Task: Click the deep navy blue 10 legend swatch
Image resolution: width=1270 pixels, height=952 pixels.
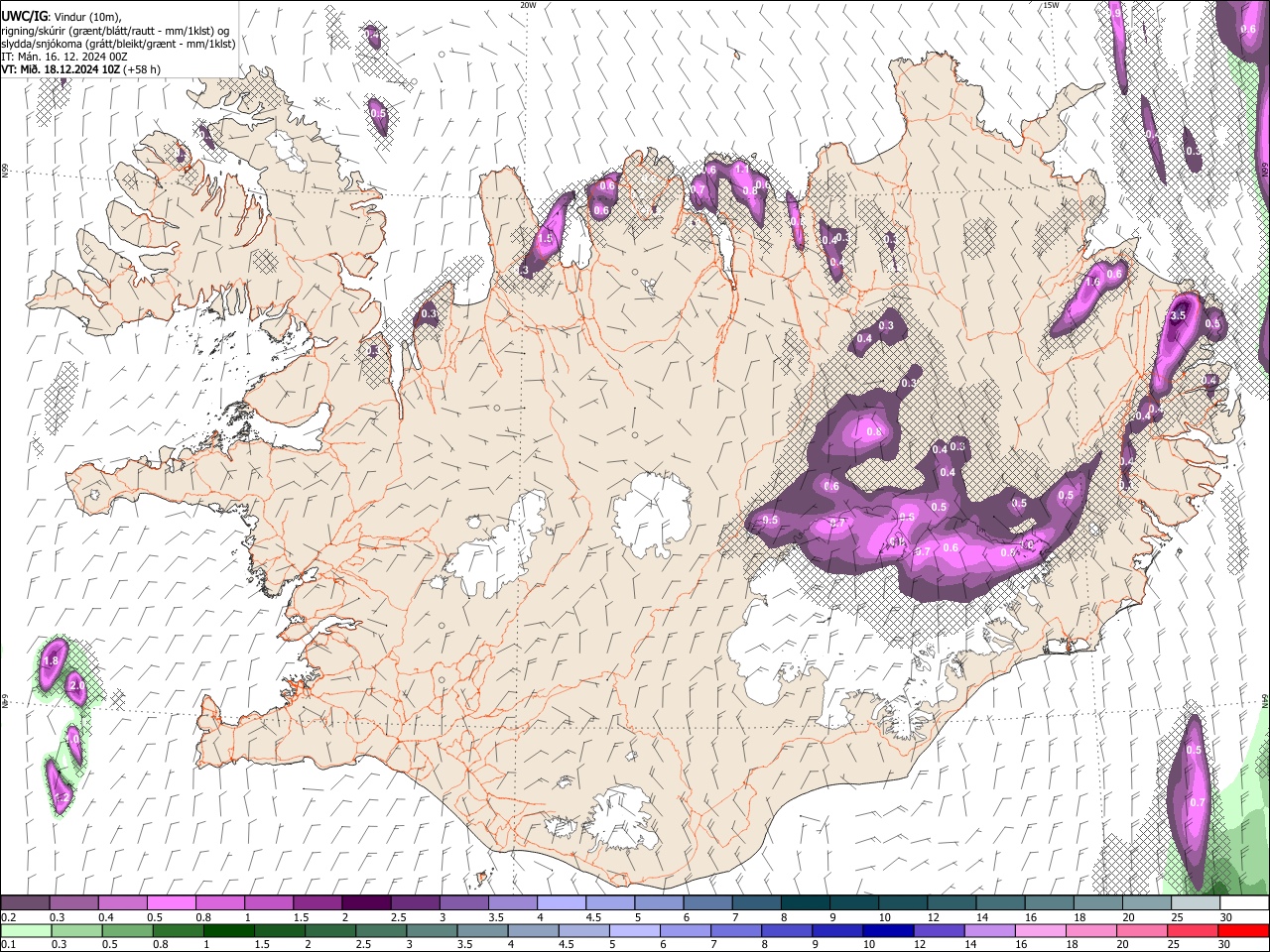Action: pos(886,930)
